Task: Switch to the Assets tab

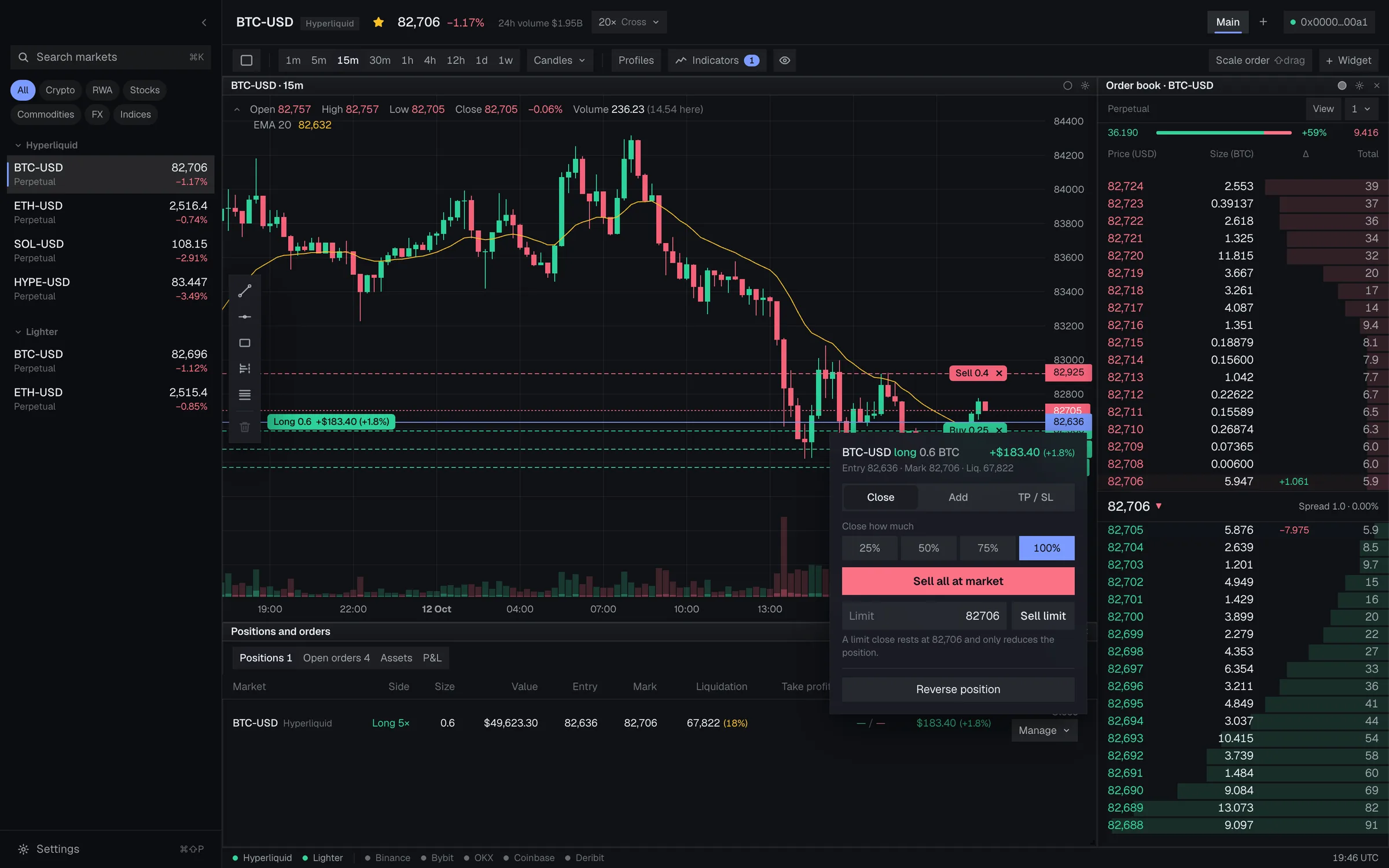Action: pyautogui.click(x=396, y=658)
